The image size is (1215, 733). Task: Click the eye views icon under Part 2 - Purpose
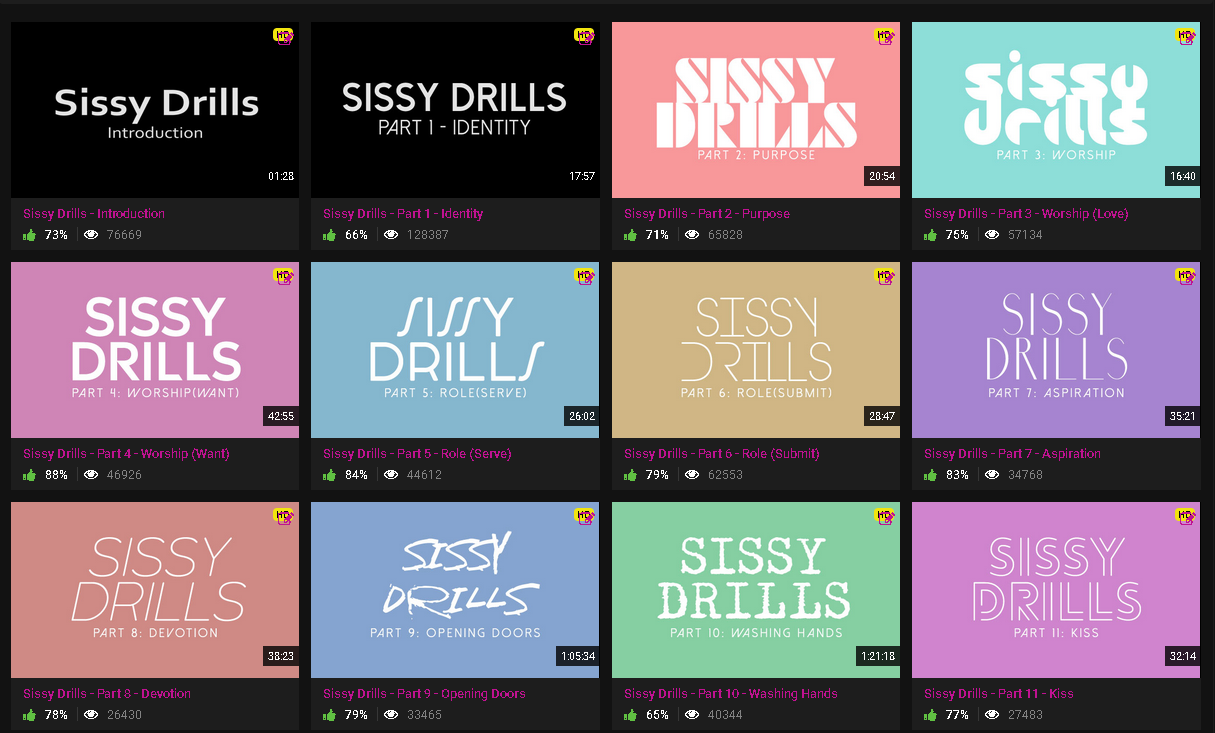coord(691,235)
